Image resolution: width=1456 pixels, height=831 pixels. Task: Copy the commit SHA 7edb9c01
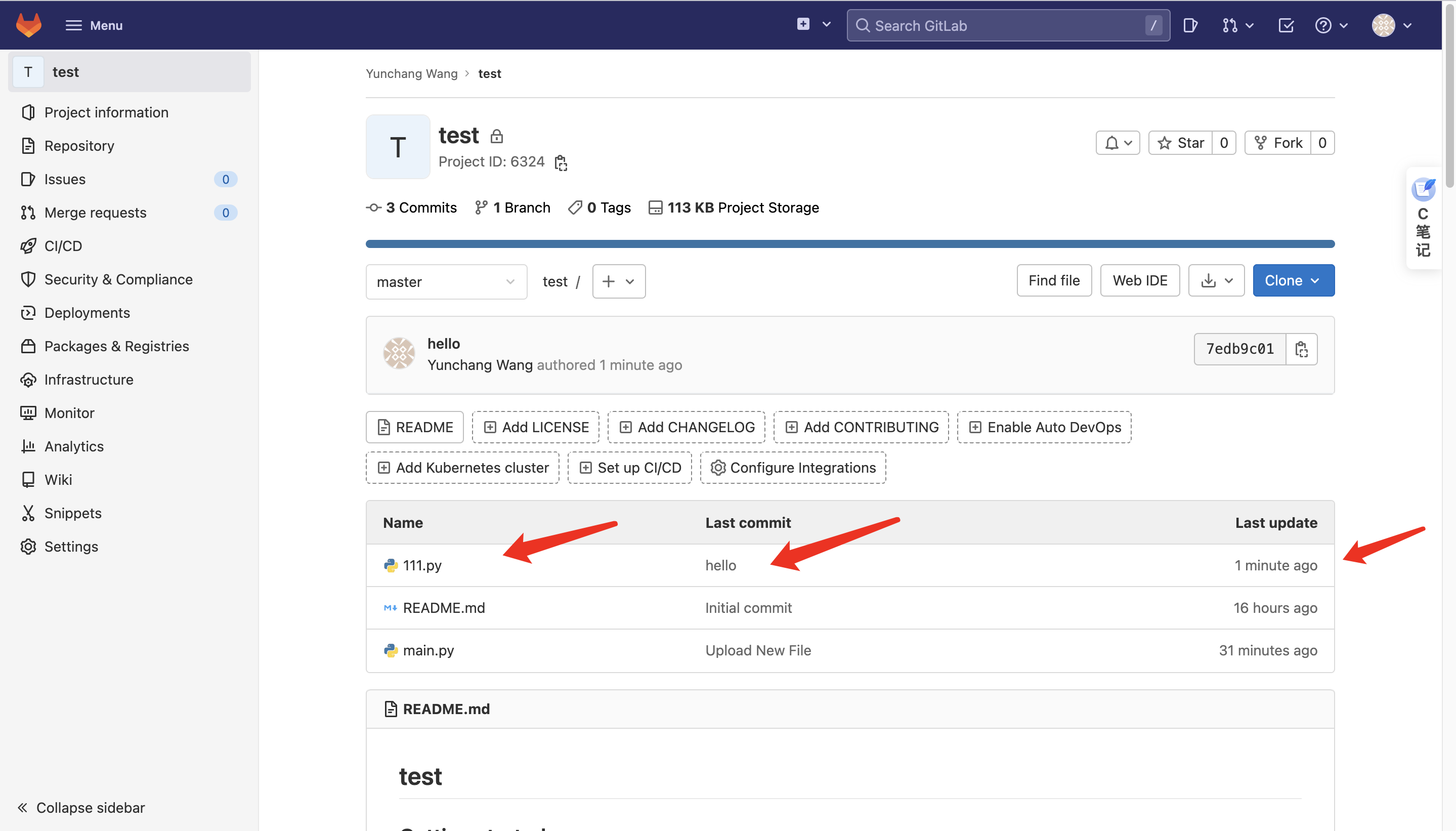1301,349
